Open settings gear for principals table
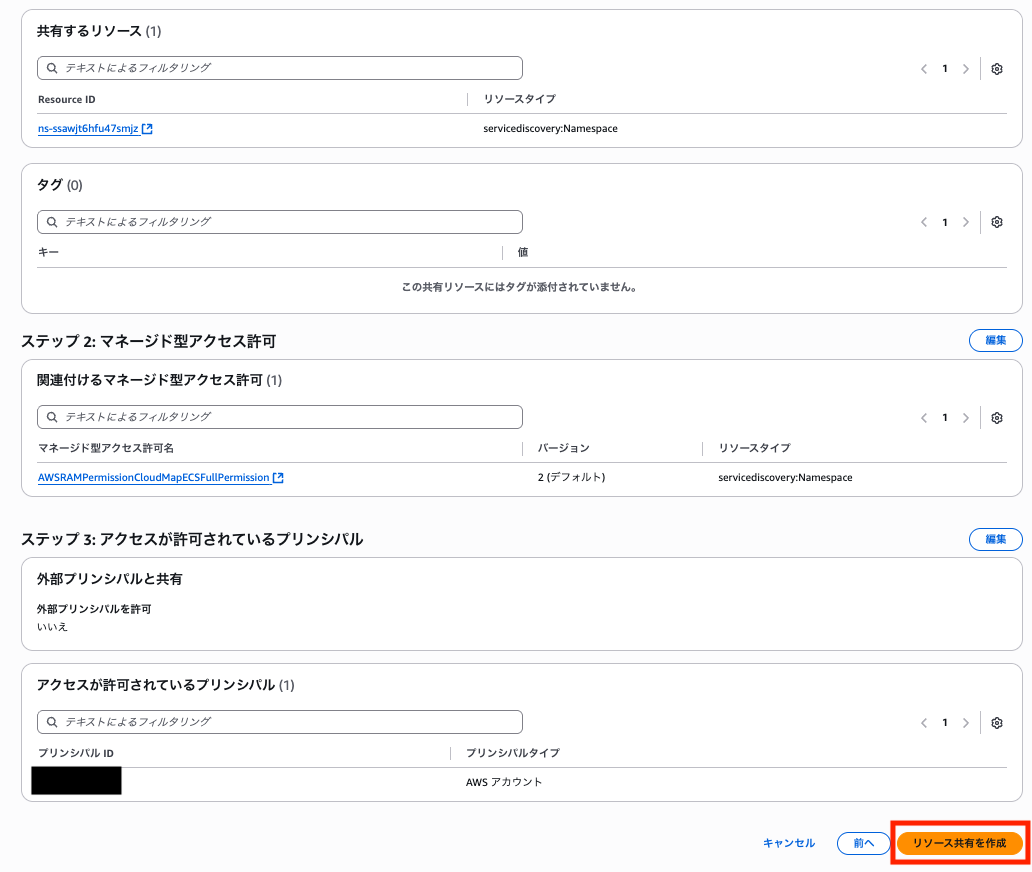Screen dimensions: 1032x872 (x=996, y=723)
